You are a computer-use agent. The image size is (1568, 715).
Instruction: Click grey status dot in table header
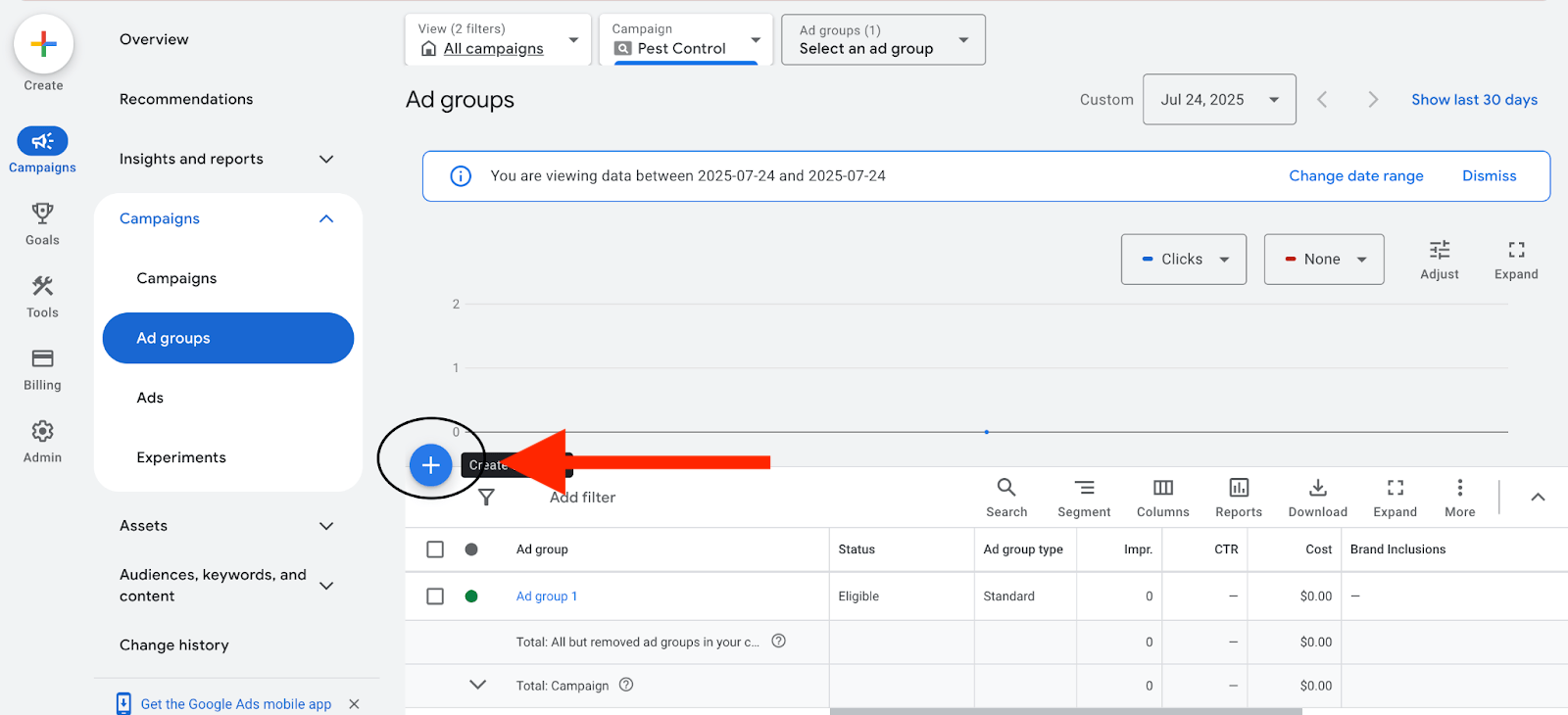click(471, 549)
